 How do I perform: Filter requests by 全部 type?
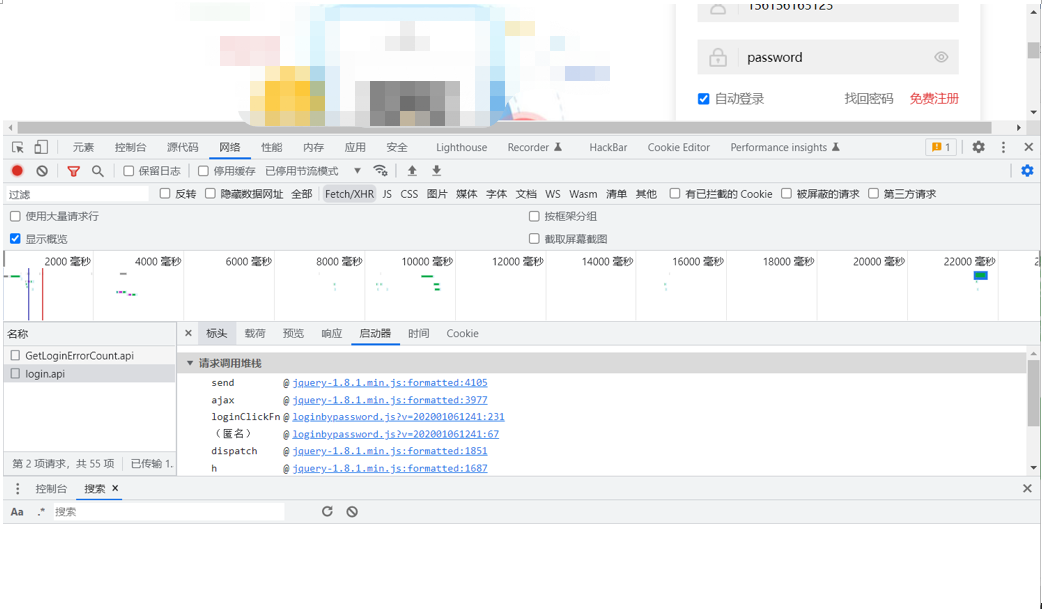pyautogui.click(x=301, y=193)
